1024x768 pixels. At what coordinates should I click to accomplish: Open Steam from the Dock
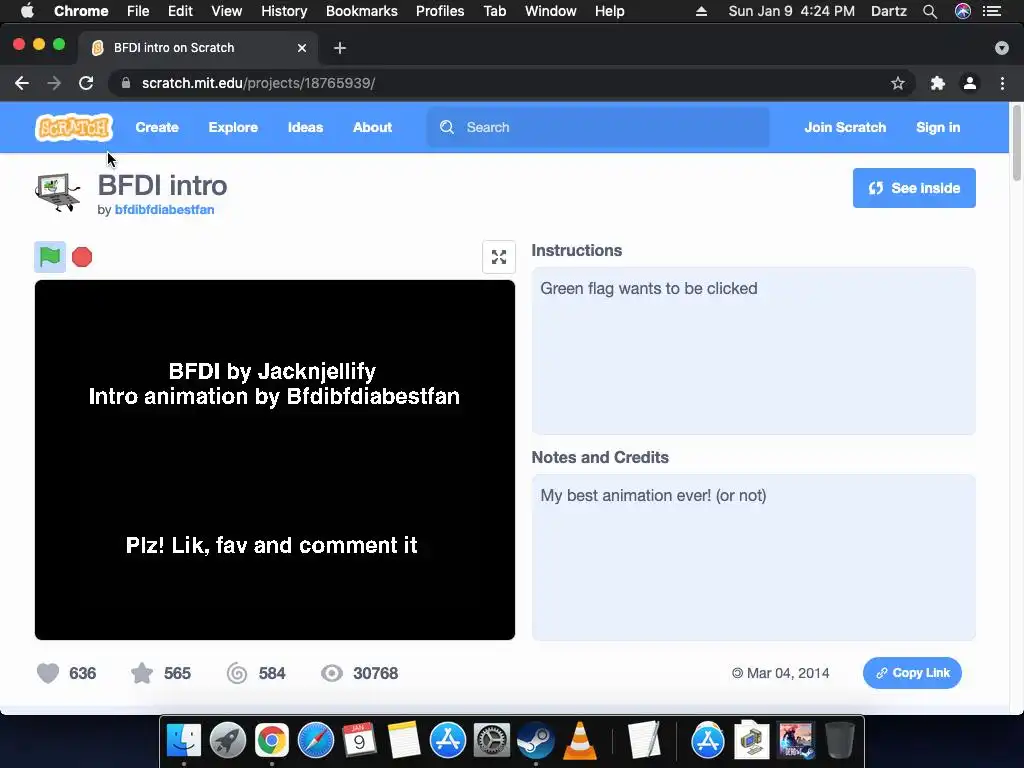click(x=536, y=741)
